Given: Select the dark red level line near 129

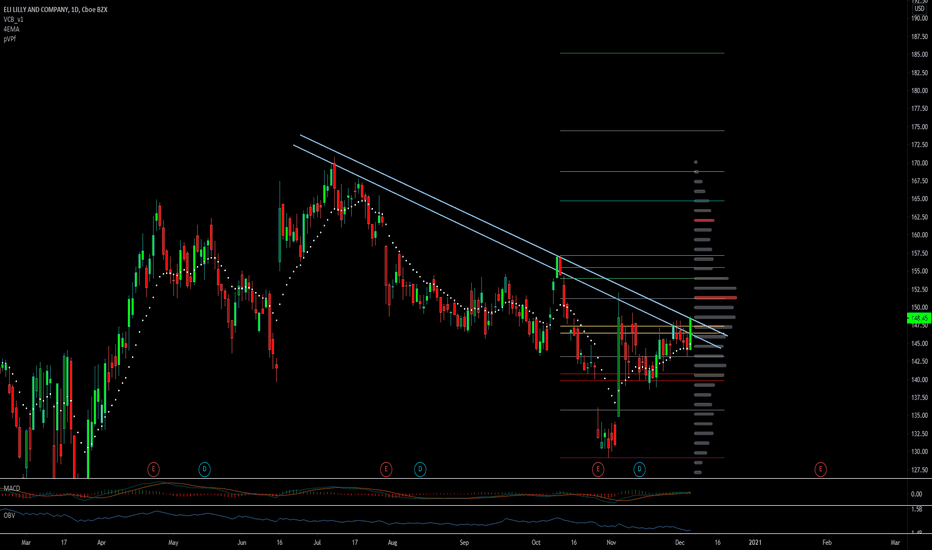Looking at the screenshot, I should 642,457.
